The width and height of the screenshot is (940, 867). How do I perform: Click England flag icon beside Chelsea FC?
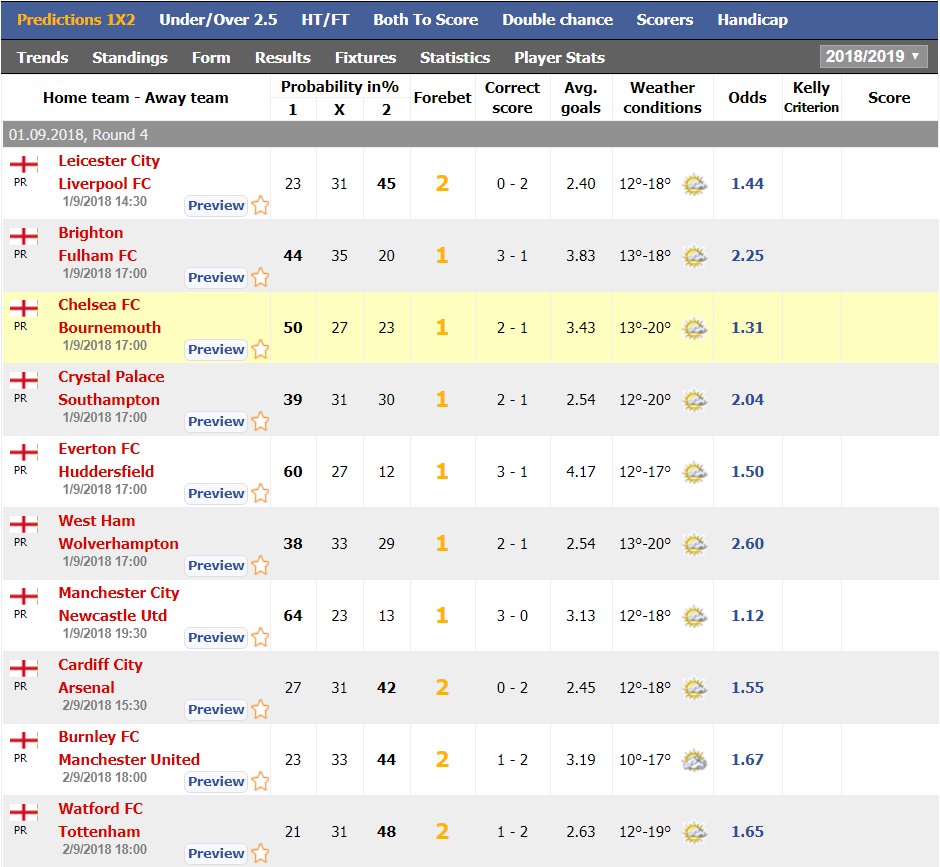click(x=24, y=308)
